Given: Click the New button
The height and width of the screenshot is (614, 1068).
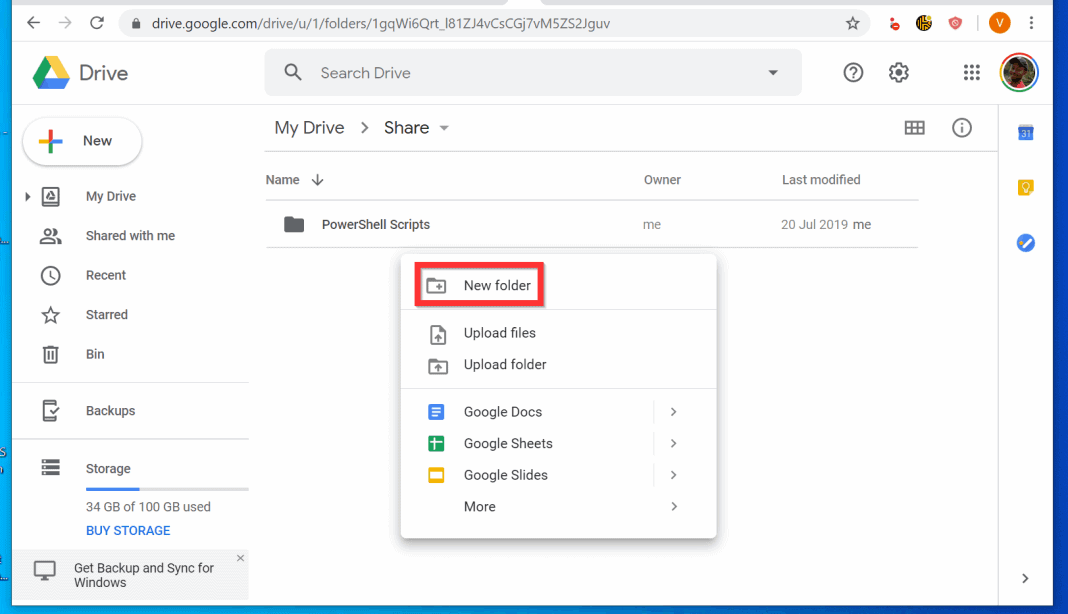Looking at the screenshot, I should [x=82, y=141].
